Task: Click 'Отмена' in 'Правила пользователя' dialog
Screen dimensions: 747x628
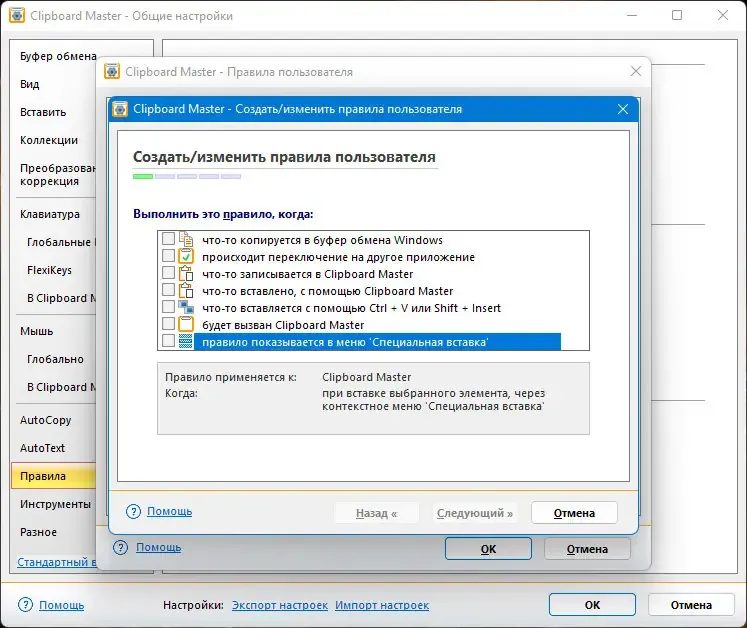Action: 587,549
